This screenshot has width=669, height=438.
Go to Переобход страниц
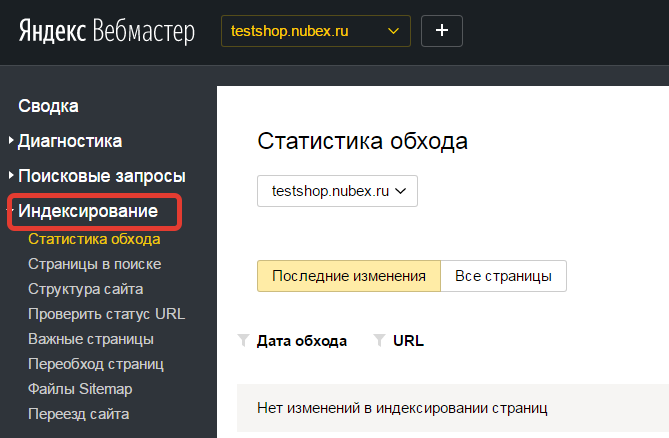click(96, 364)
